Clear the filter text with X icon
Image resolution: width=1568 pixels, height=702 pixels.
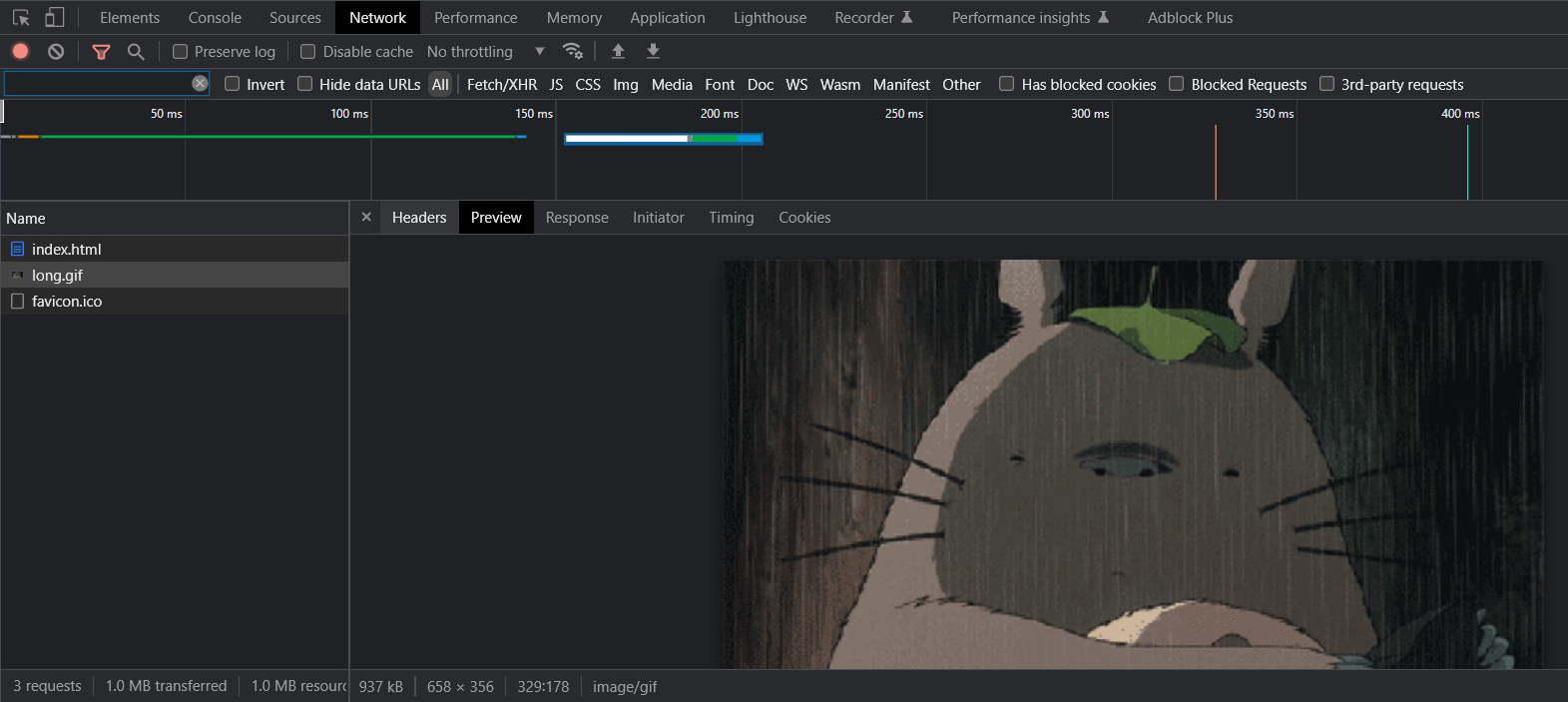[200, 84]
